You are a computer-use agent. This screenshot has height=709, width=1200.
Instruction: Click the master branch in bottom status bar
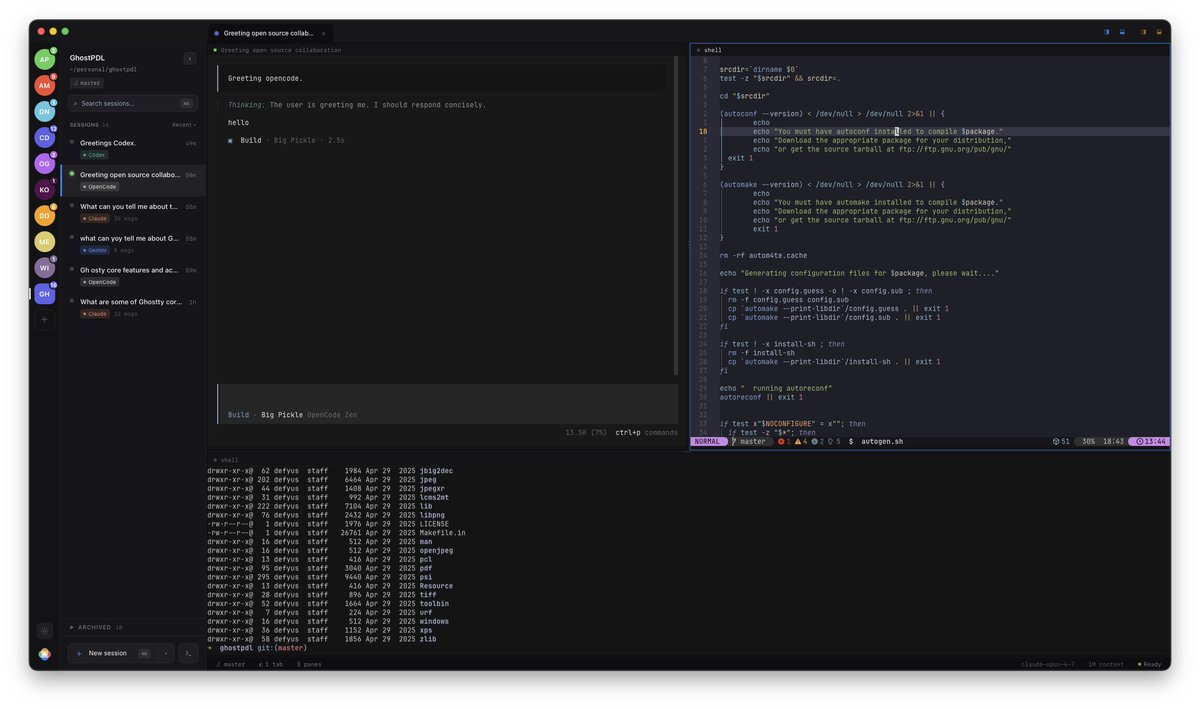pyautogui.click(x=230, y=664)
